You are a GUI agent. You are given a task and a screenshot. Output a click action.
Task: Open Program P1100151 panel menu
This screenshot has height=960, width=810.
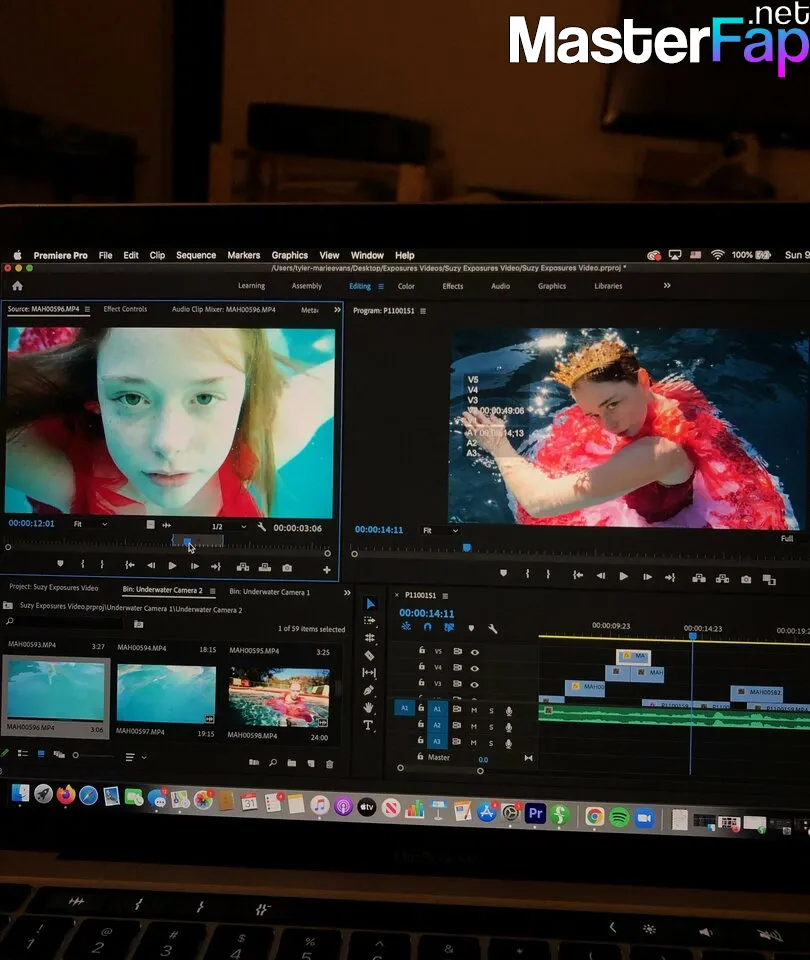[x=423, y=311]
